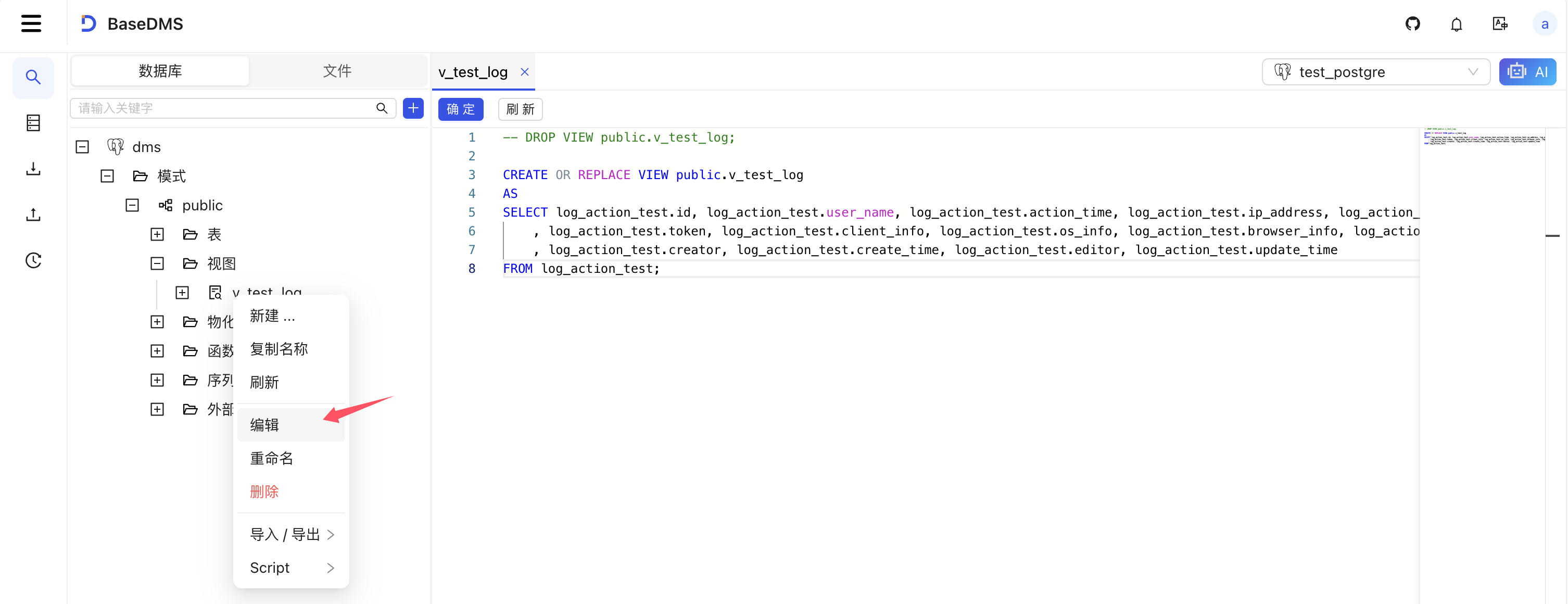Click the folder icon next to 模式
Viewport: 1568px width, 604px height.
140,176
